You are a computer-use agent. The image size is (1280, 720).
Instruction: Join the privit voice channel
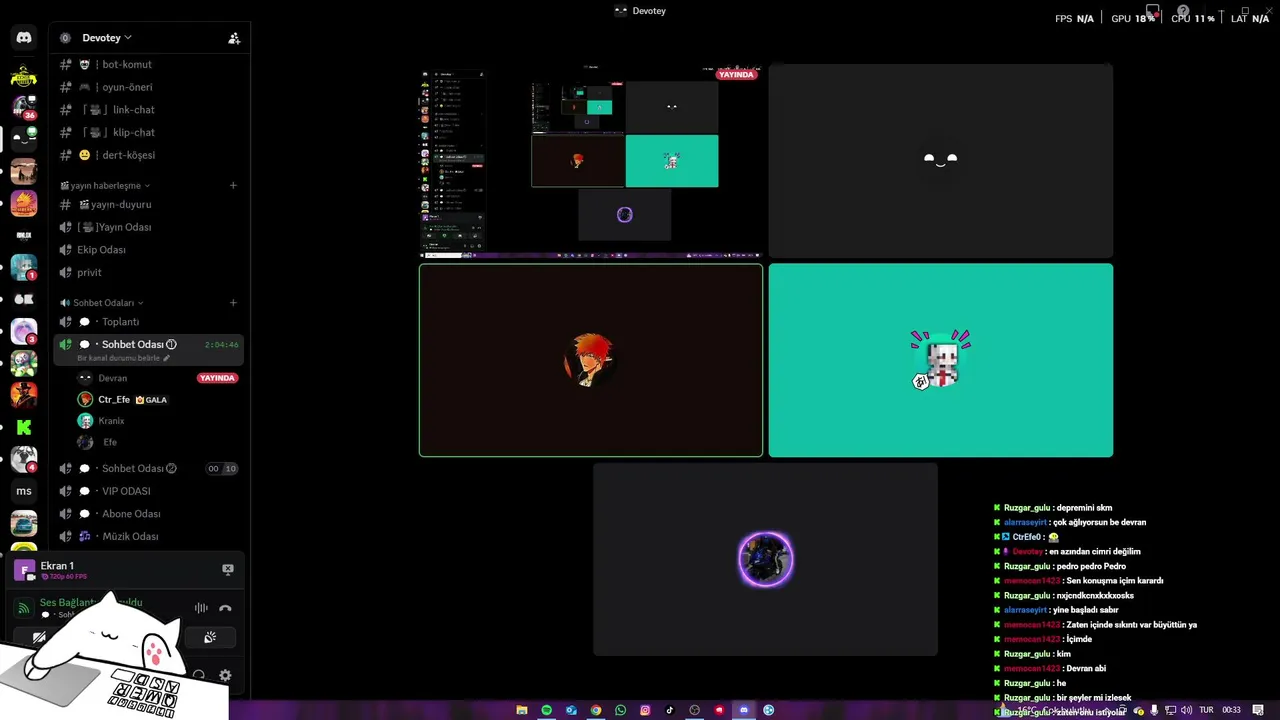coord(149,272)
